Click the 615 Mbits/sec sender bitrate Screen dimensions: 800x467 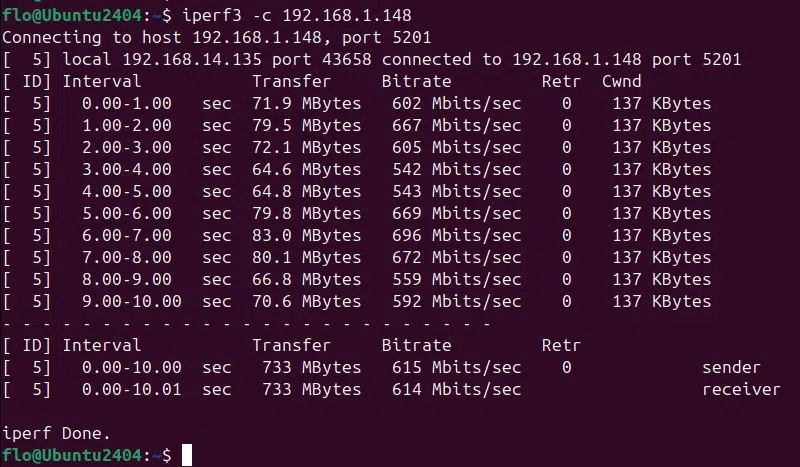456,367
